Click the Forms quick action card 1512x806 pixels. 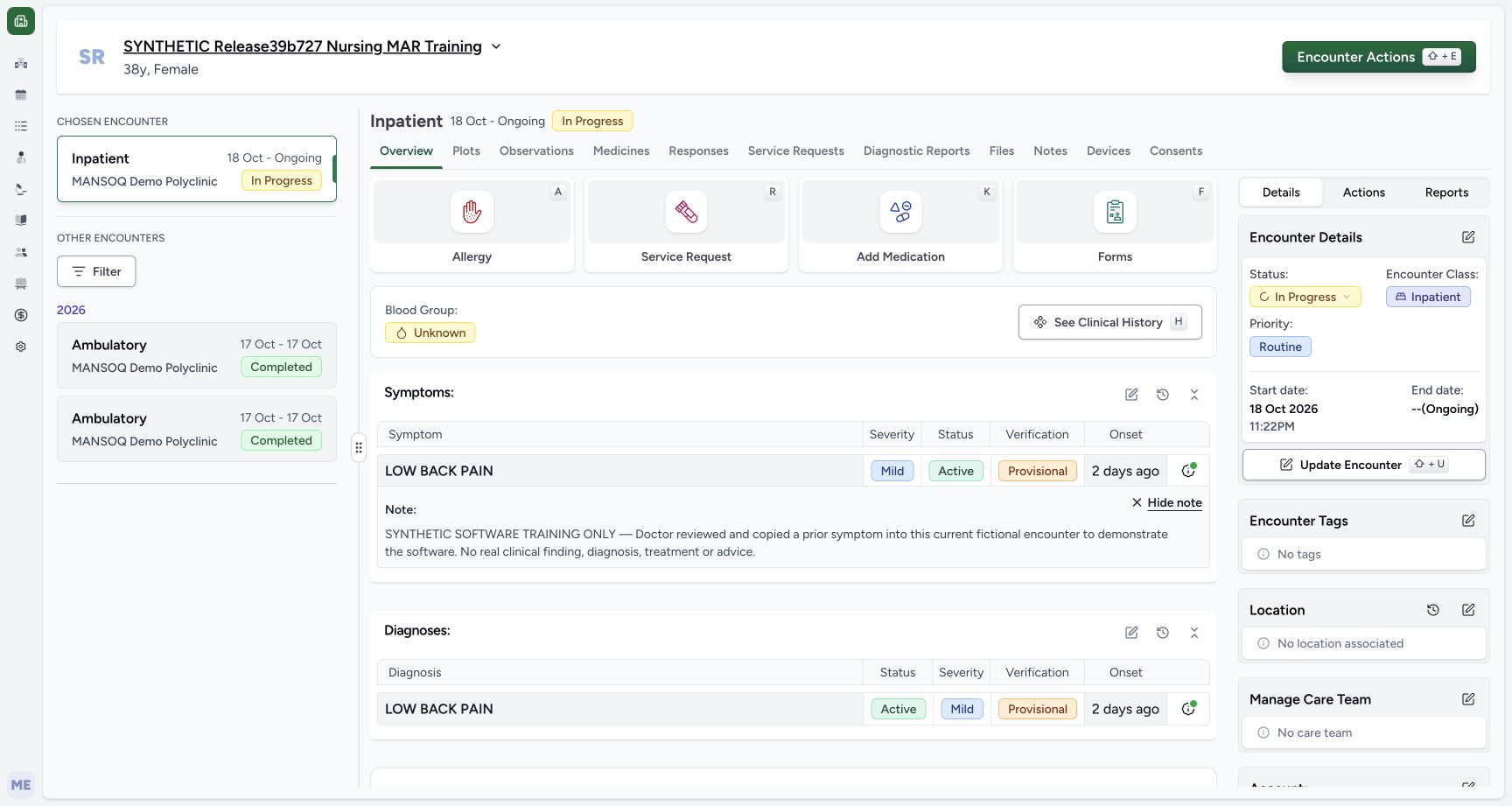[x=1115, y=225]
